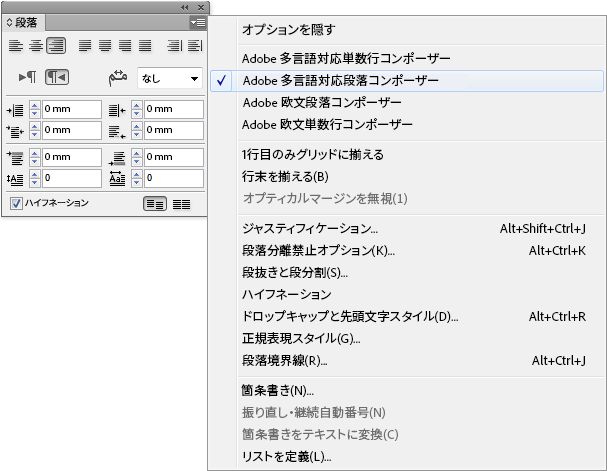This screenshot has width=607, height=471.
Task: Click the drop cap characters icon
Action: click(x=117, y=178)
